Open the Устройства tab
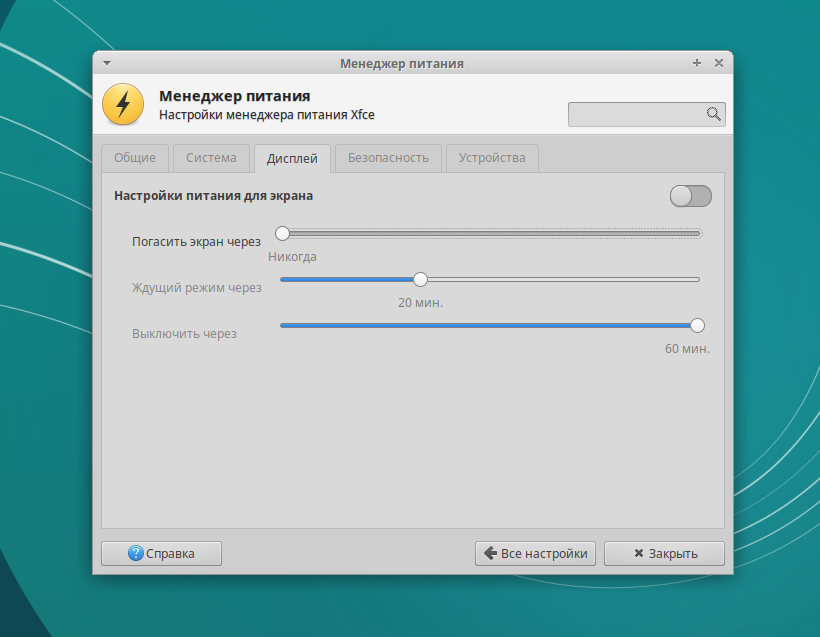This screenshot has width=820, height=637. tap(492, 158)
